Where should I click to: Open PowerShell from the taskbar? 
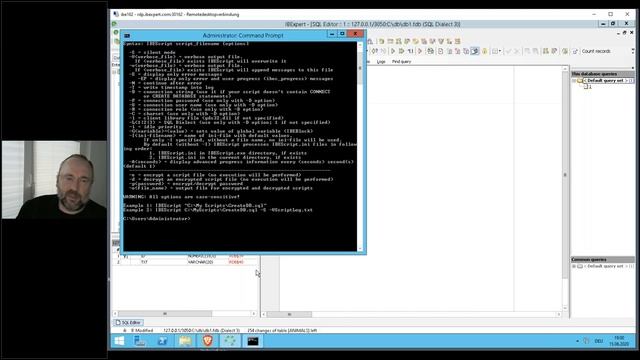pyautogui.click(x=162, y=341)
